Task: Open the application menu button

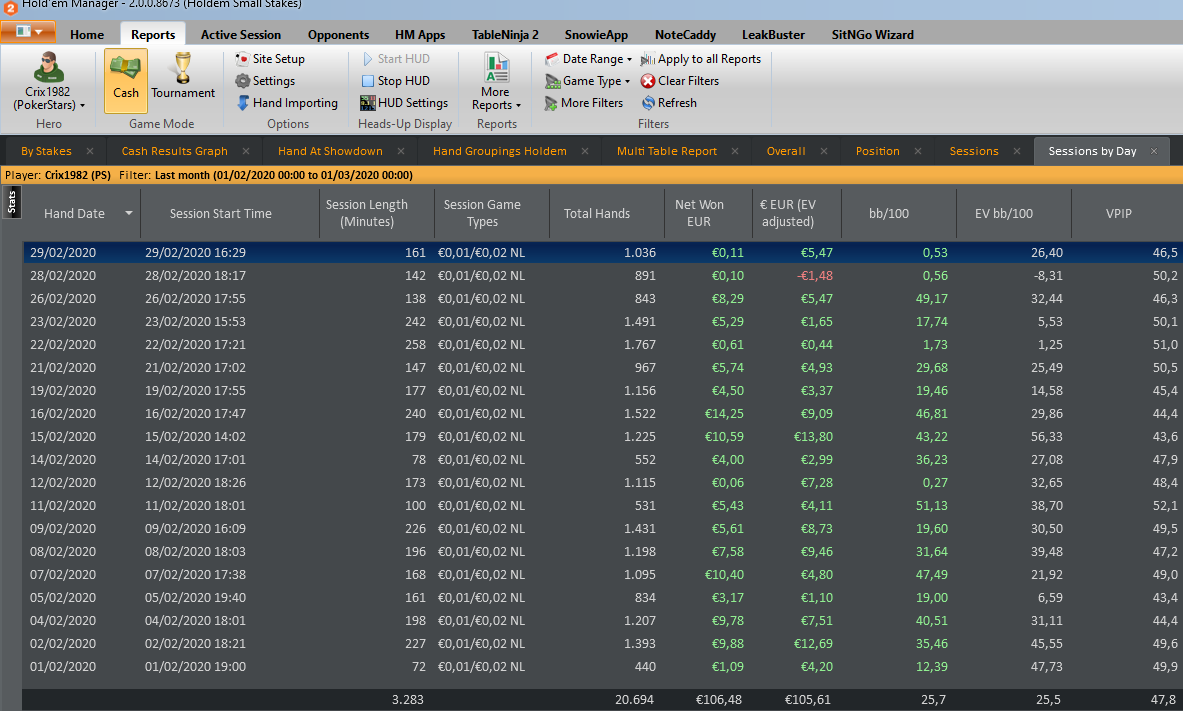Action: point(28,32)
